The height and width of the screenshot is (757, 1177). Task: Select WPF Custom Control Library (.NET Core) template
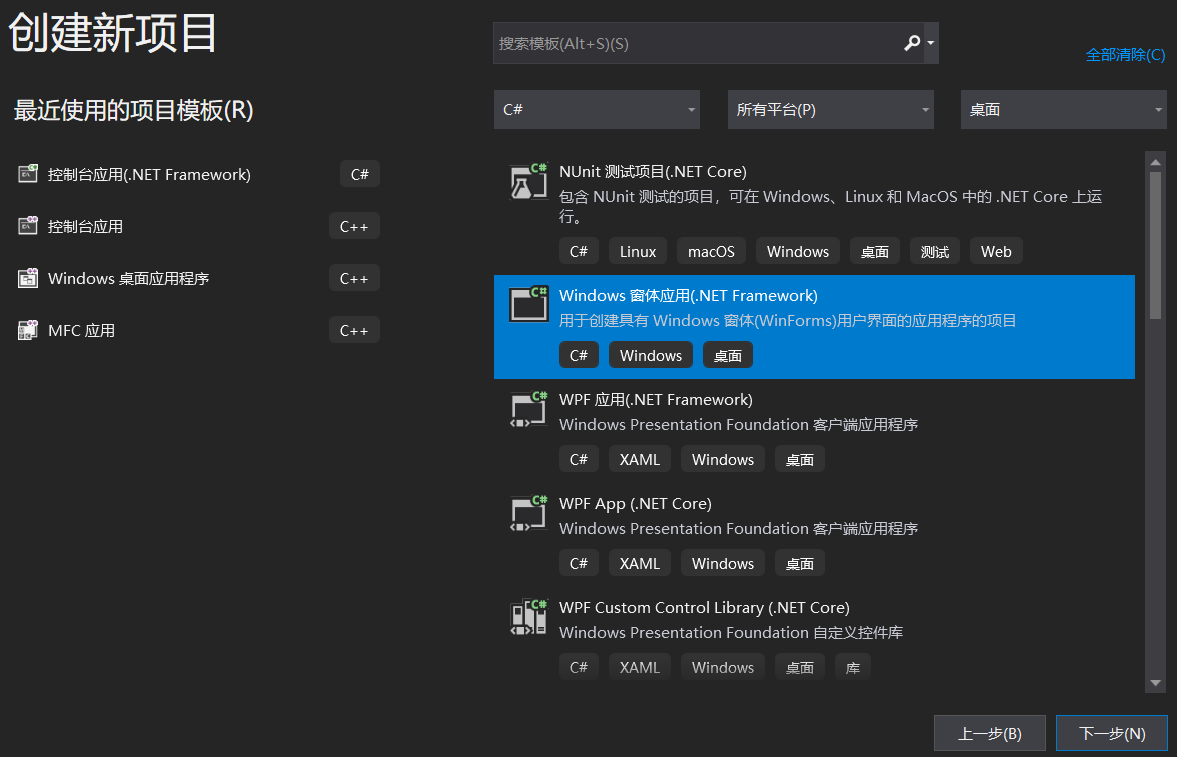814,639
